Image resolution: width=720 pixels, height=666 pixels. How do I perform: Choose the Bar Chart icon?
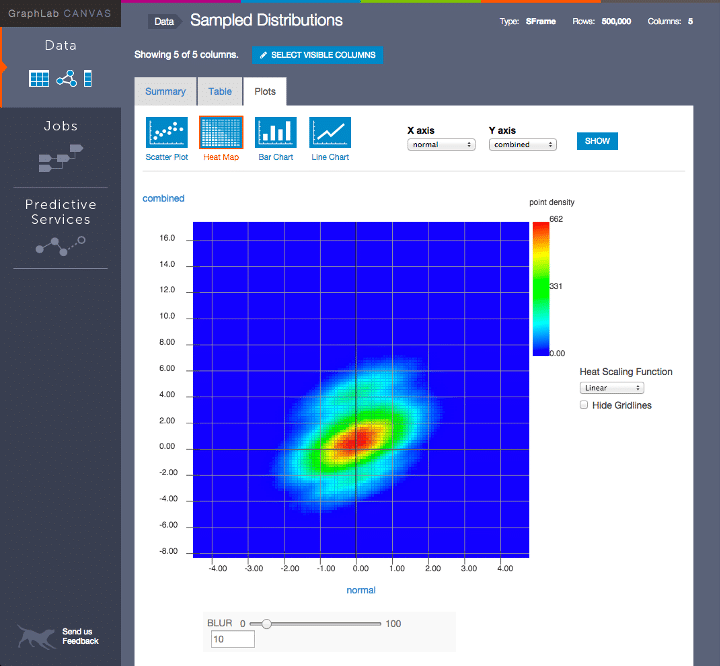(x=276, y=133)
